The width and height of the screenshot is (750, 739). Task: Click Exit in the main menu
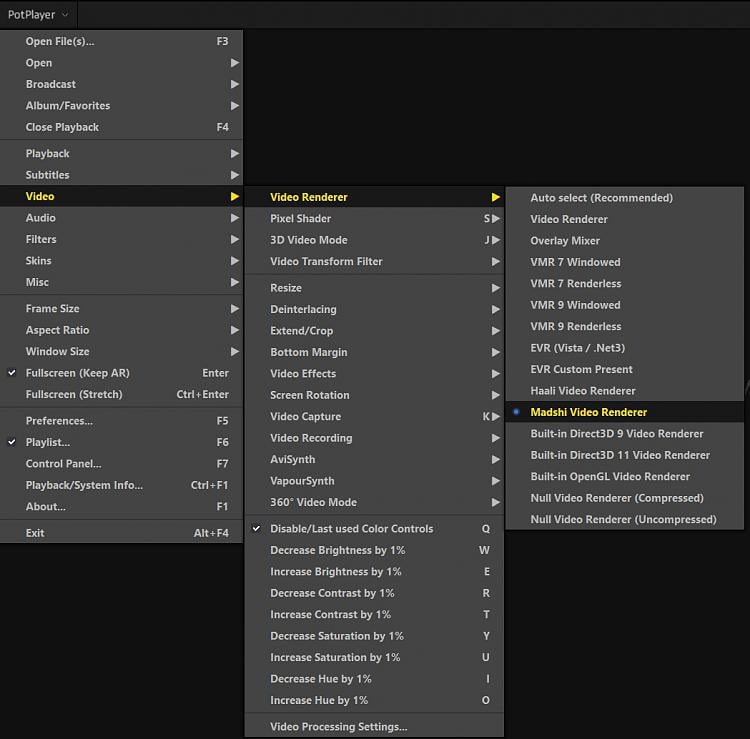click(121, 533)
